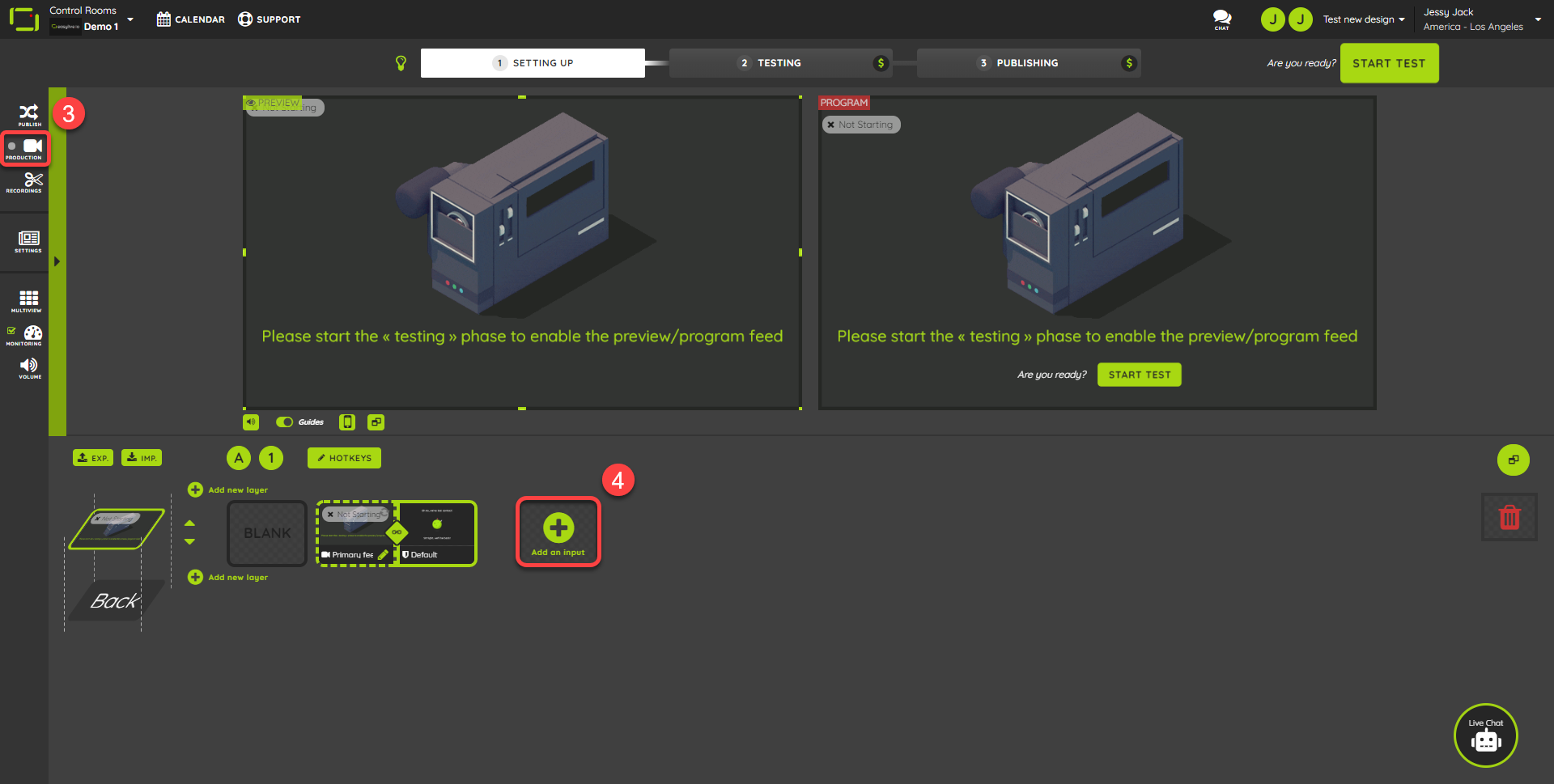Select the Setting Up step tab
Viewport: 1554px width, 784px height.
(x=533, y=63)
